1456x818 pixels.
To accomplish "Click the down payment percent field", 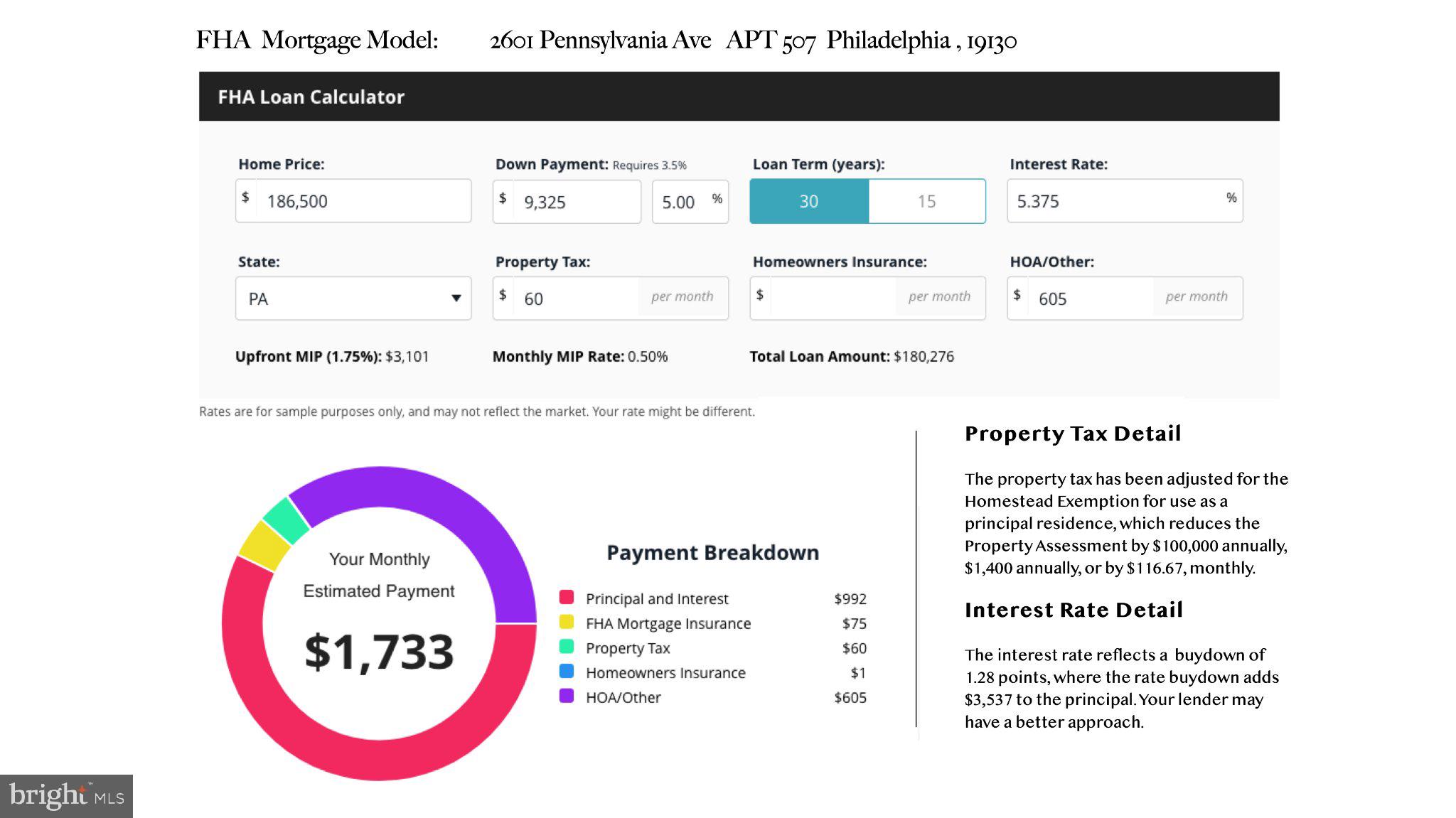I will point(690,202).
